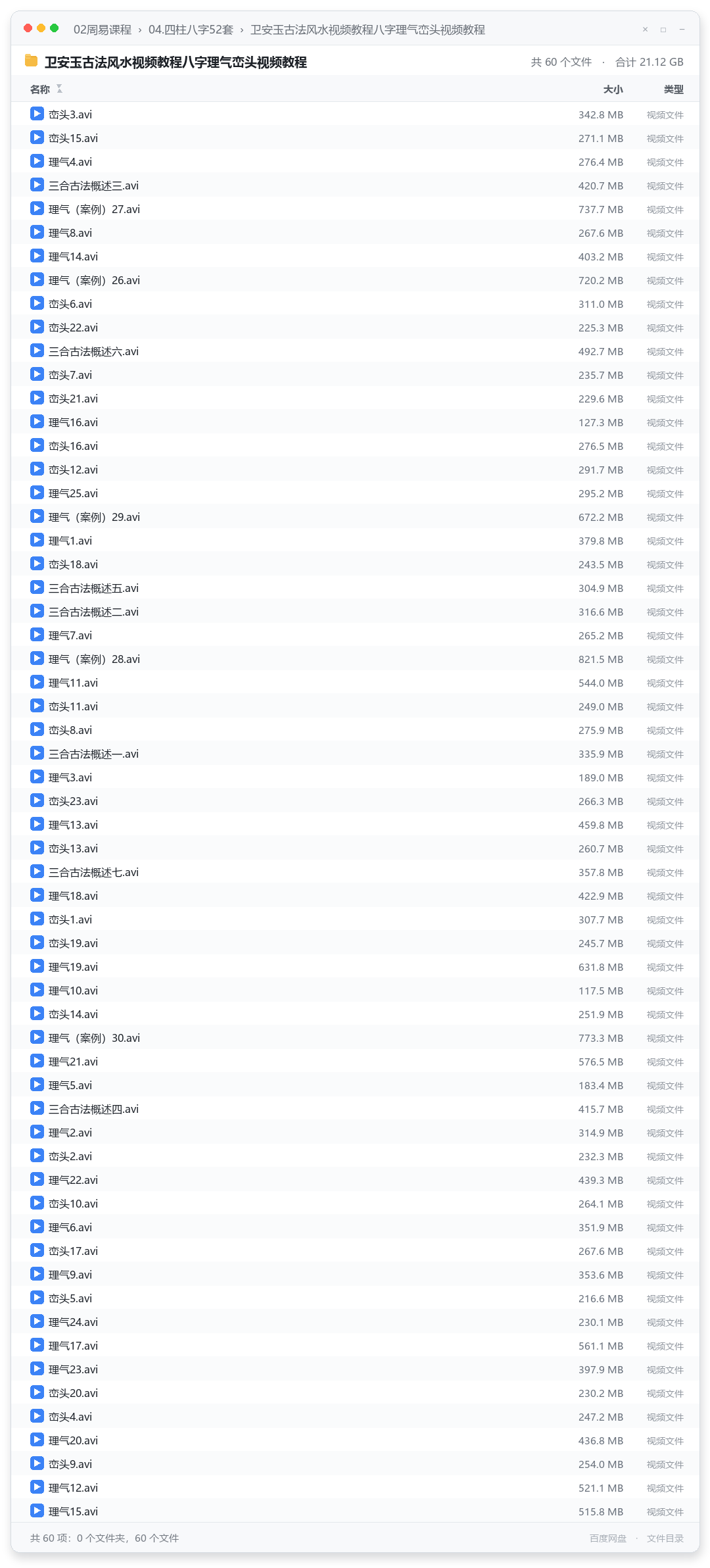
Task: Click the file icon of 三合古法概述七.avi
Action: (x=37, y=871)
